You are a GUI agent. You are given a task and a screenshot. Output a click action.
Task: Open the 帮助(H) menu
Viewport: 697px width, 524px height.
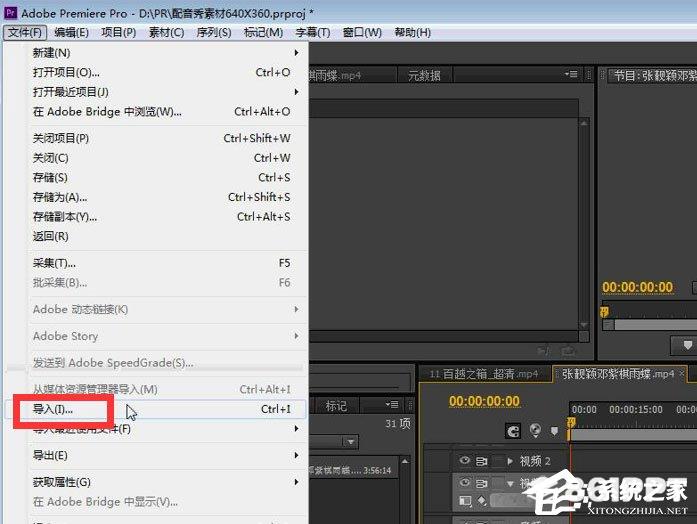[x=413, y=32]
